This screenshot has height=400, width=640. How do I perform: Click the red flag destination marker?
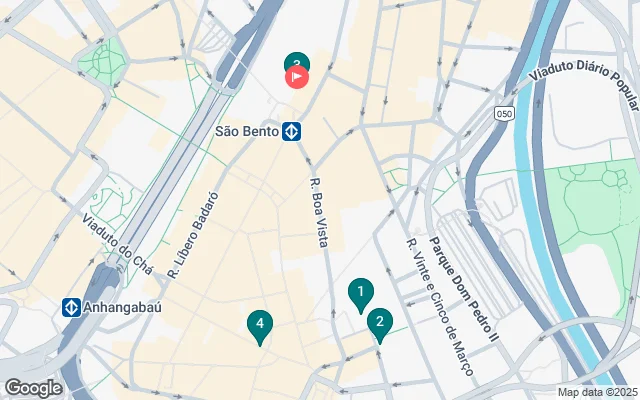297,77
